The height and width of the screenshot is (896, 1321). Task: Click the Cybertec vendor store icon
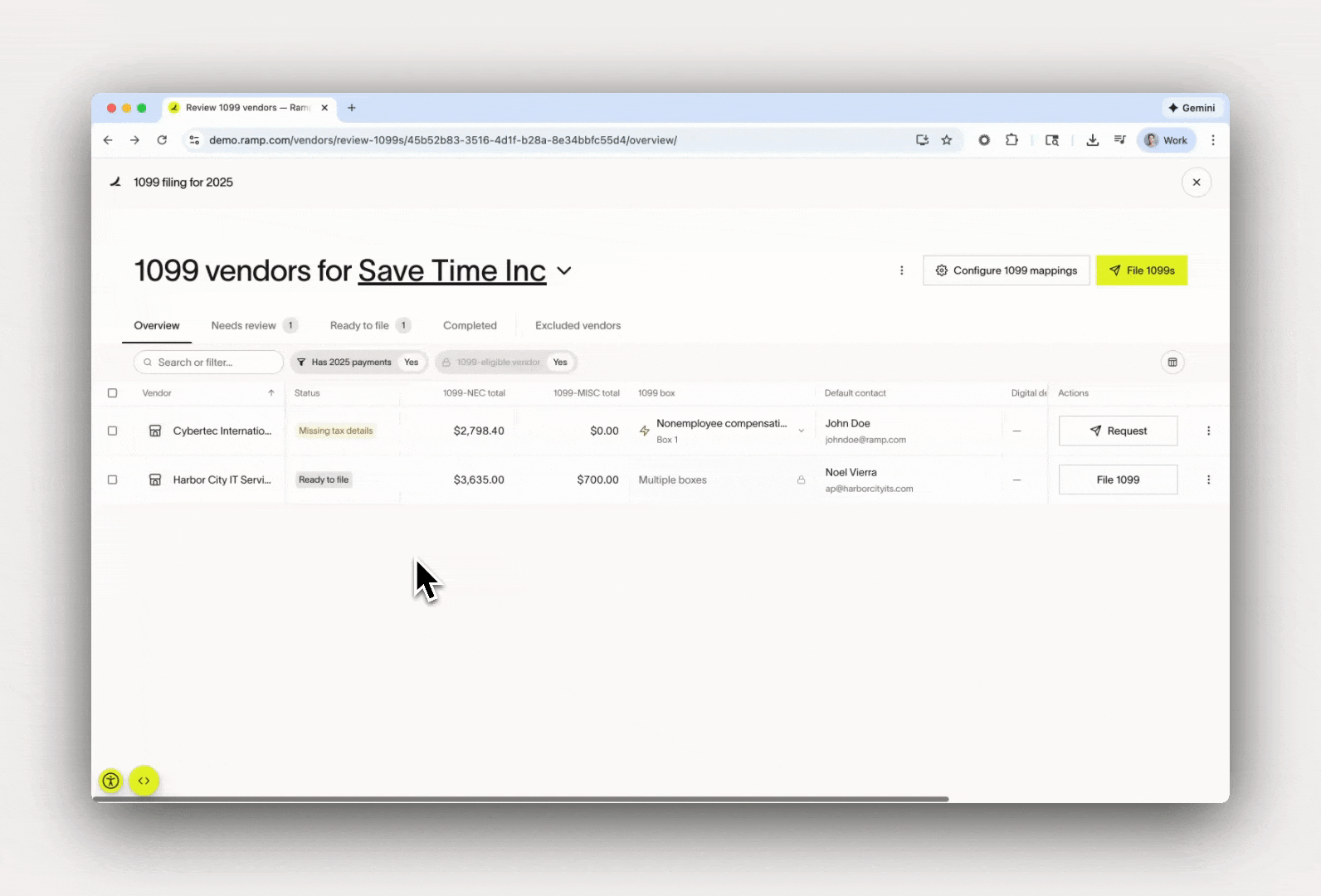[155, 431]
